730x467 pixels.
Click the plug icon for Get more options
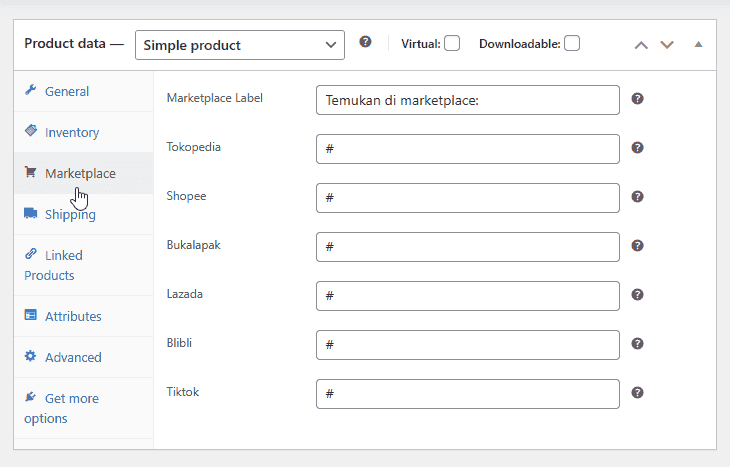(31, 397)
